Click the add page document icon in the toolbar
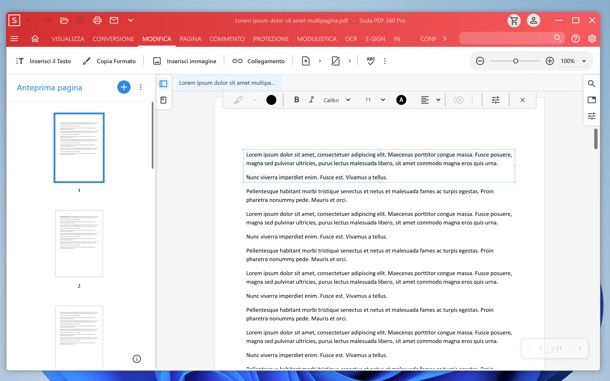The width and height of the screenshot is (610, 381). pyautogui.click(x=306, y=61)
